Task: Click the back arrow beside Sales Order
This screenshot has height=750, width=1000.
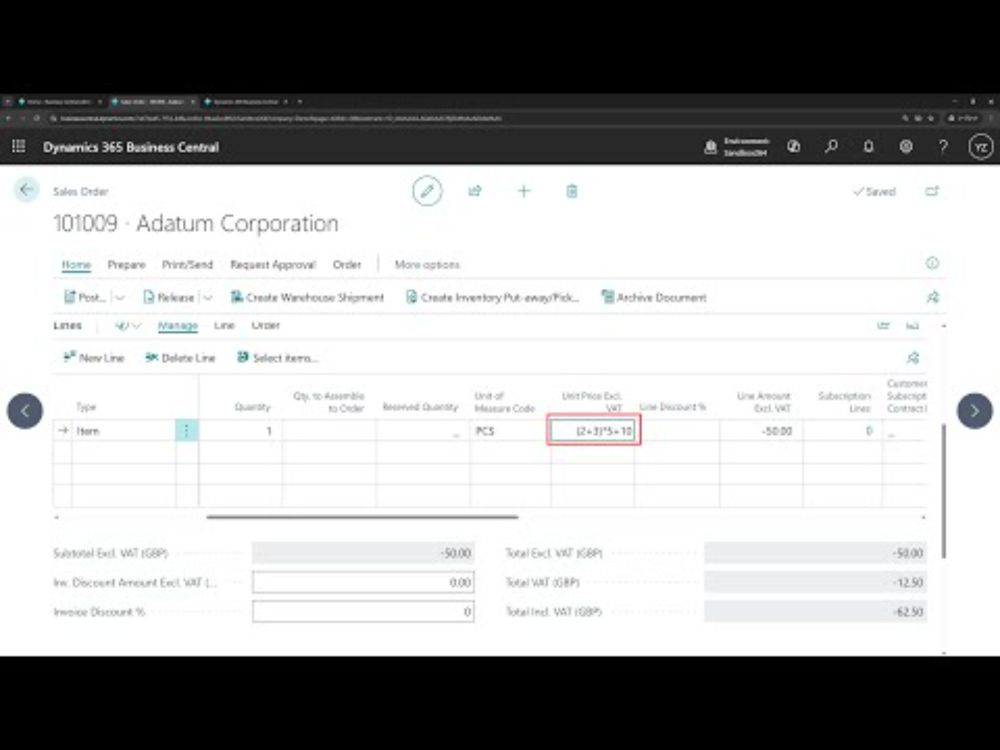Action: 26,190
